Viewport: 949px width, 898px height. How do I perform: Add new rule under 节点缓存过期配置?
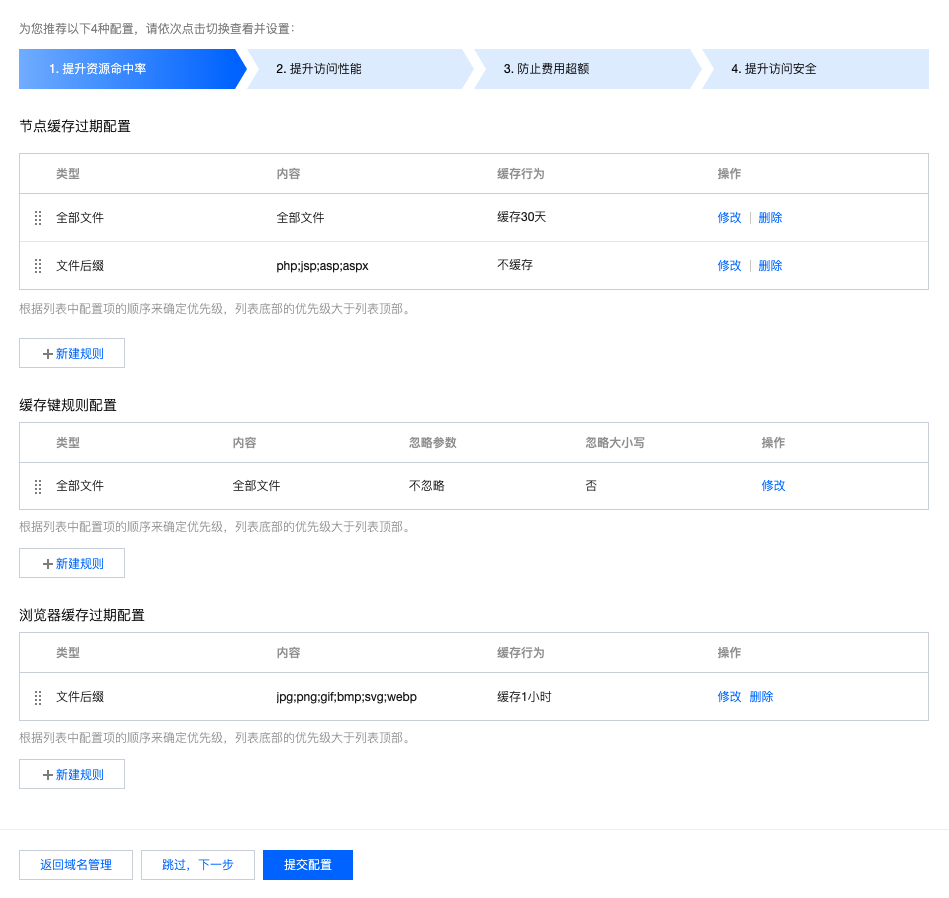pos(72,353)
